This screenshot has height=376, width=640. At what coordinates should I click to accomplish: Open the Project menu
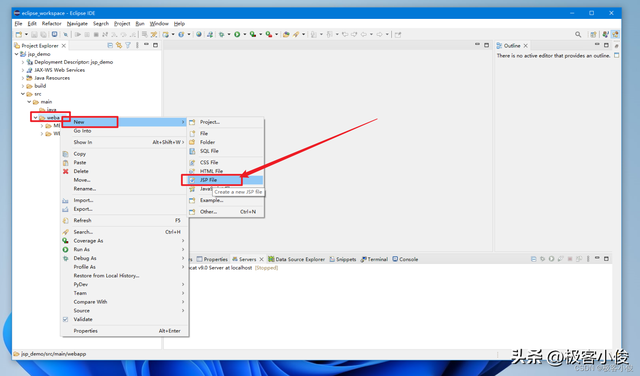click(122, 24)
